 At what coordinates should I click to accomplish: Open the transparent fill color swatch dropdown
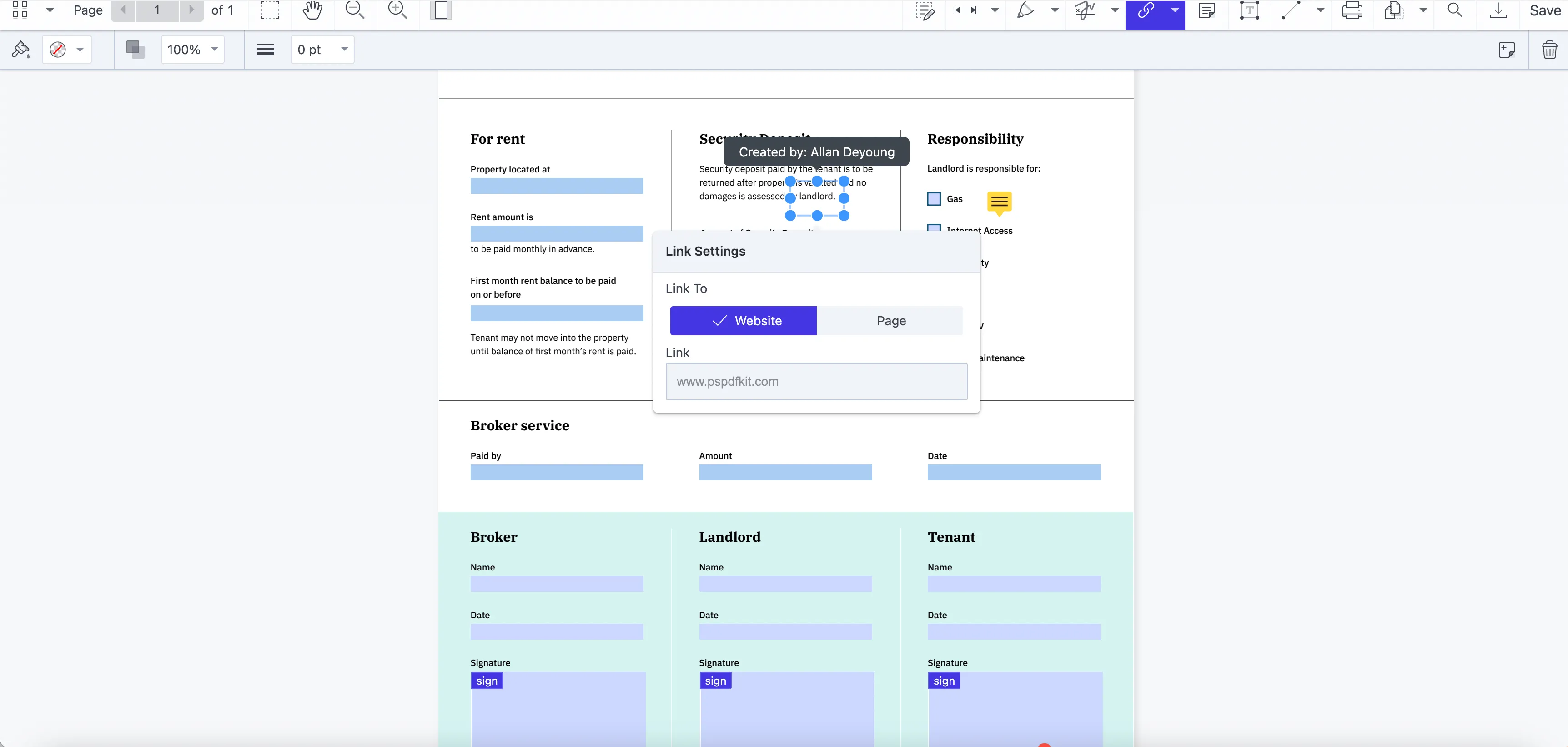tap(66, 49)
